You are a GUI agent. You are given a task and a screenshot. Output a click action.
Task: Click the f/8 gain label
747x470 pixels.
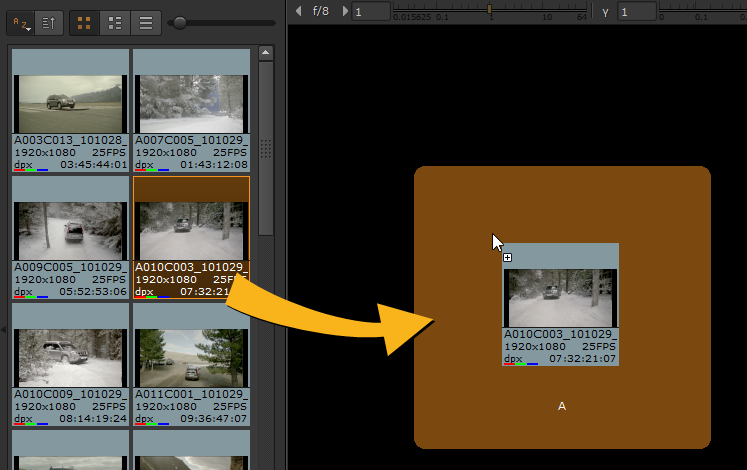321,11
